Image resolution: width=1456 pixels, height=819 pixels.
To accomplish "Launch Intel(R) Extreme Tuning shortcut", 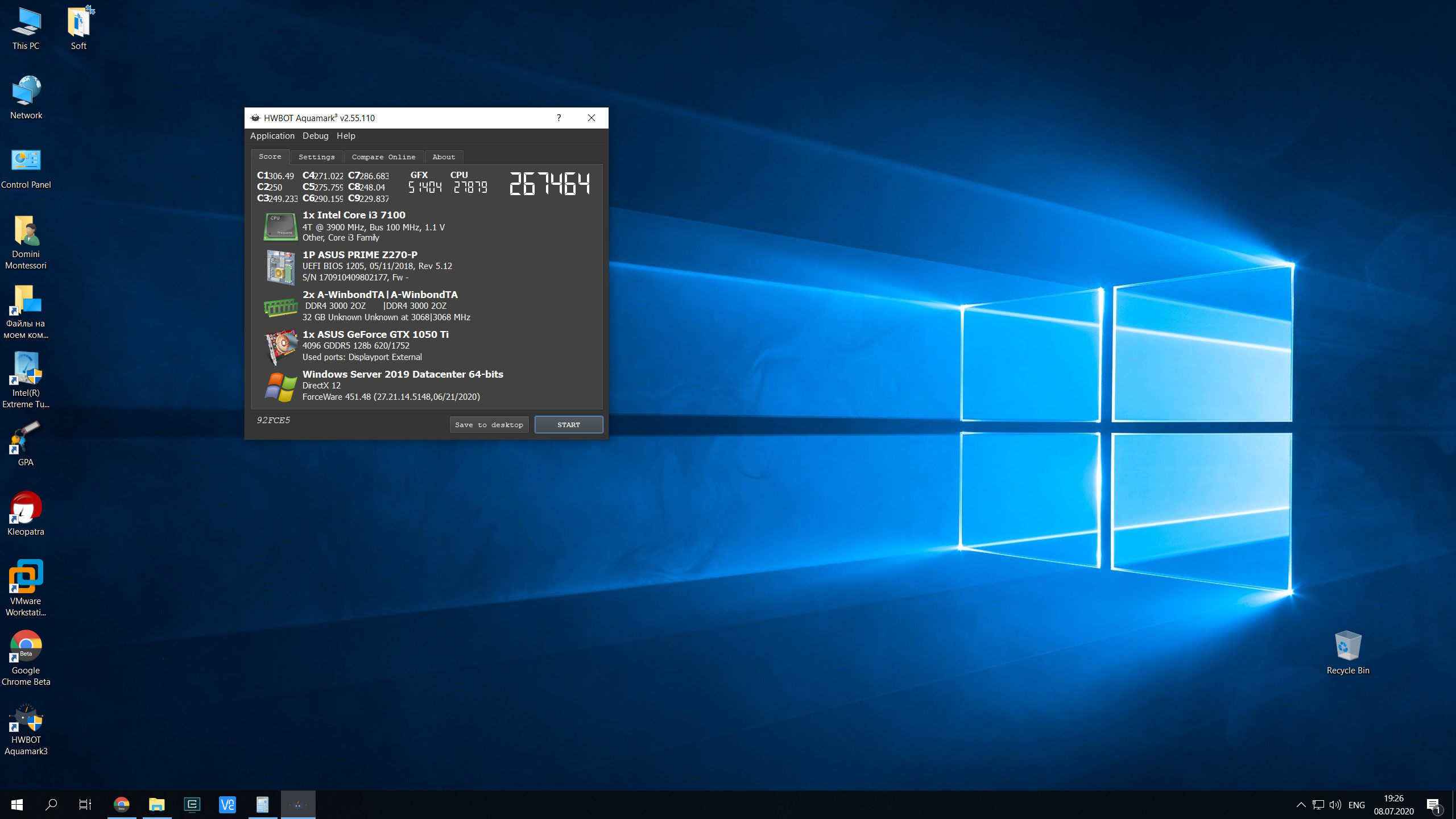I will pos(26,380).
